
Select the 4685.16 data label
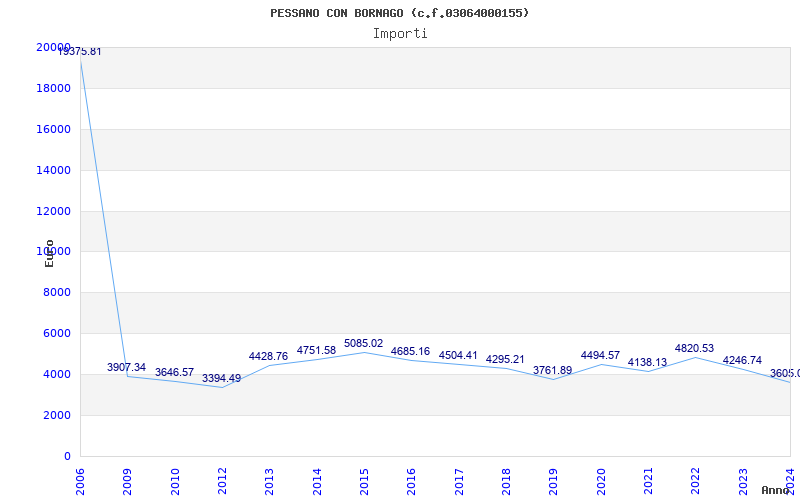pyautogui.click(x=411, y=352)
